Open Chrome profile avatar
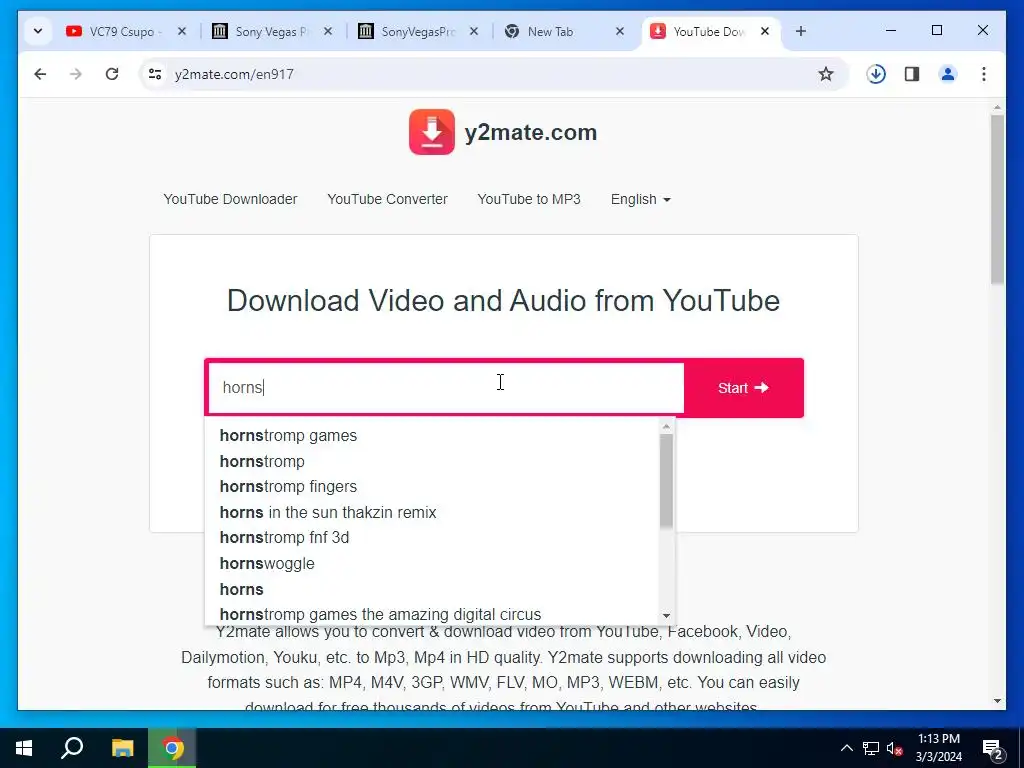This screenshot has width=1024, height=768. 948,74
